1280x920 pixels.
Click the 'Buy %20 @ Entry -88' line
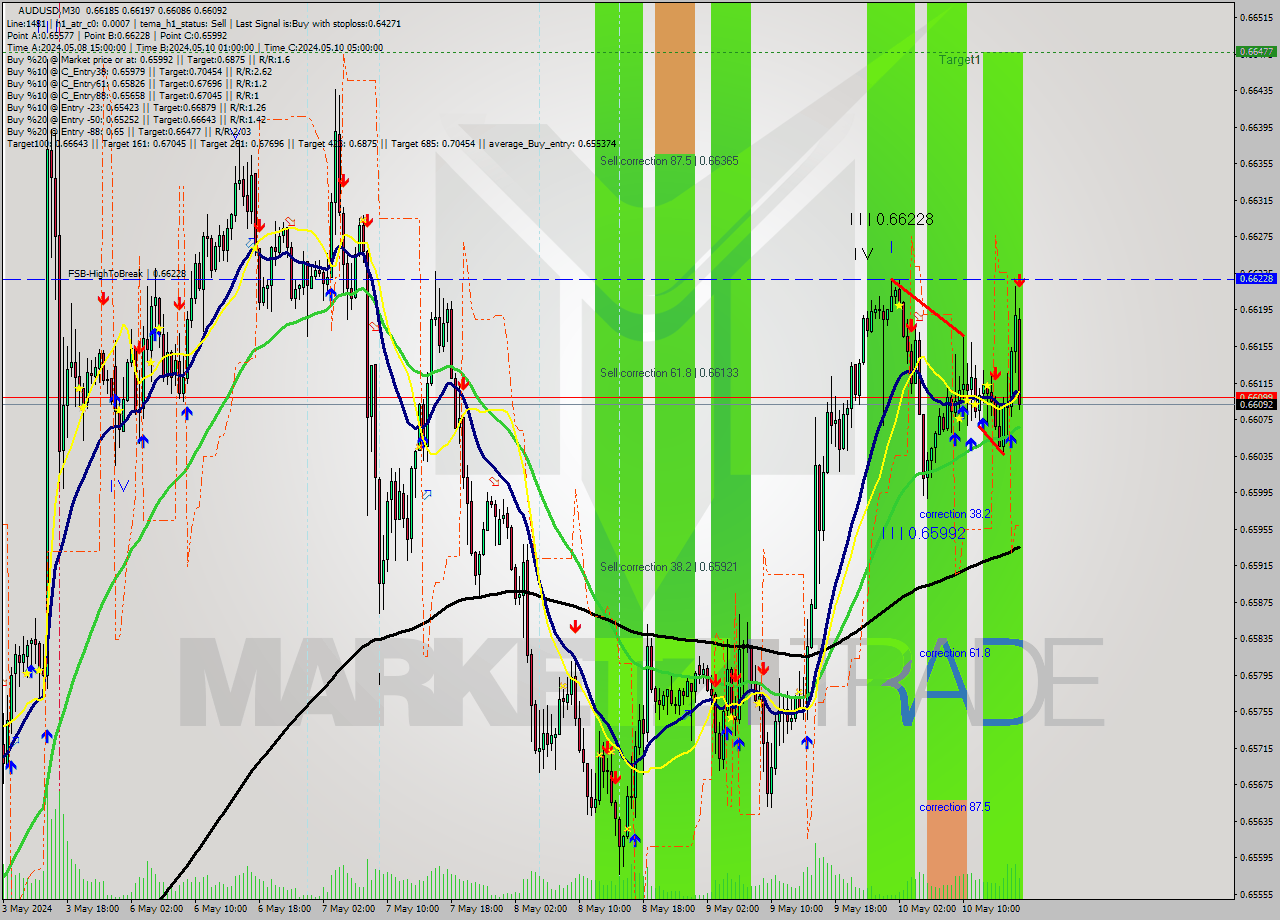tap(128, 131)
